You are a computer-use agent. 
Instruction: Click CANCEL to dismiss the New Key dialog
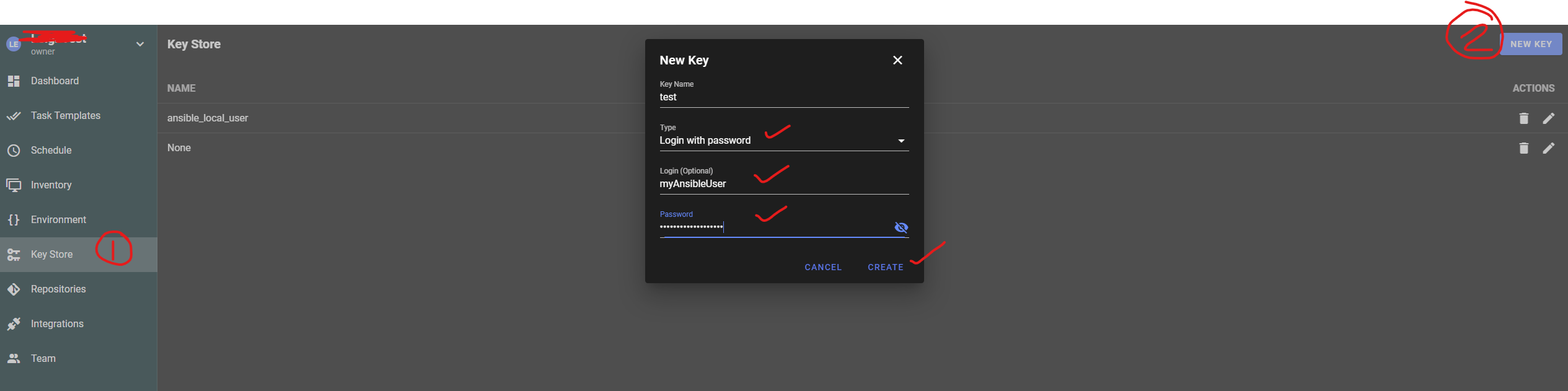822,267
